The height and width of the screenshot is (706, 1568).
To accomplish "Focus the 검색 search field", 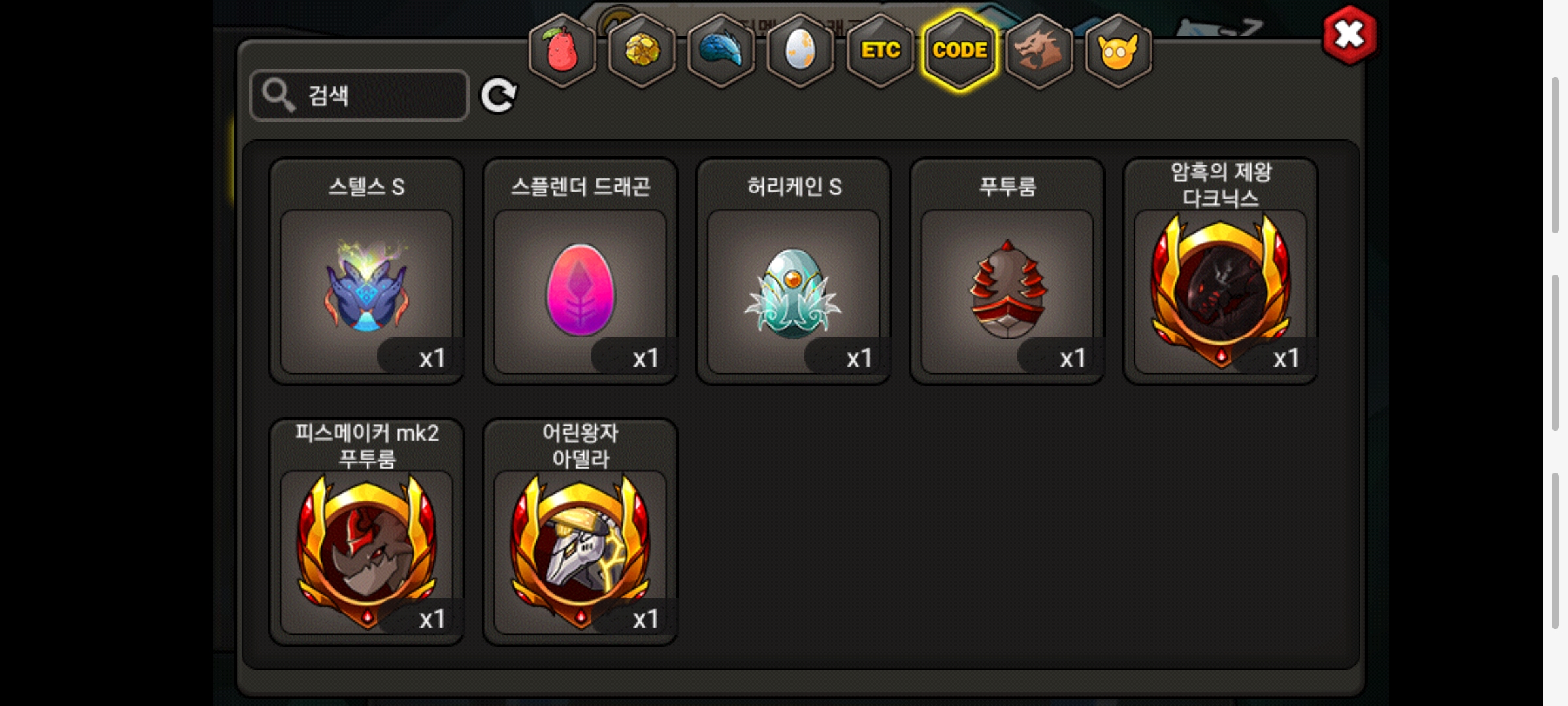I will pyautogui.click(x=359, y=95).
